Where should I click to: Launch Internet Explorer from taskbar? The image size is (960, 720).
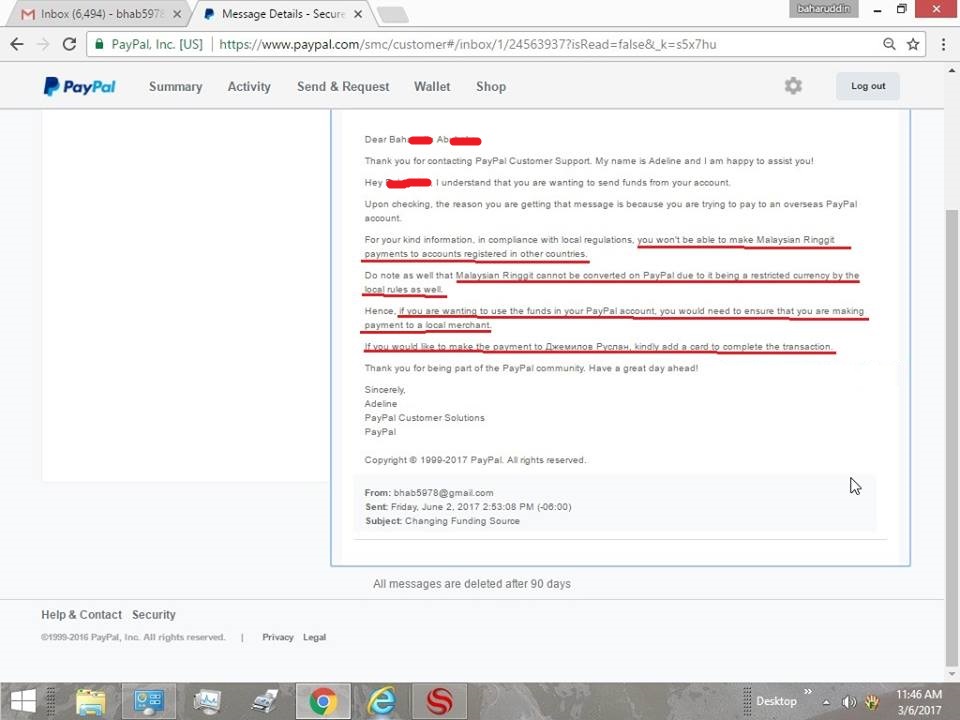pyautogui.click(x=381, y=701)
